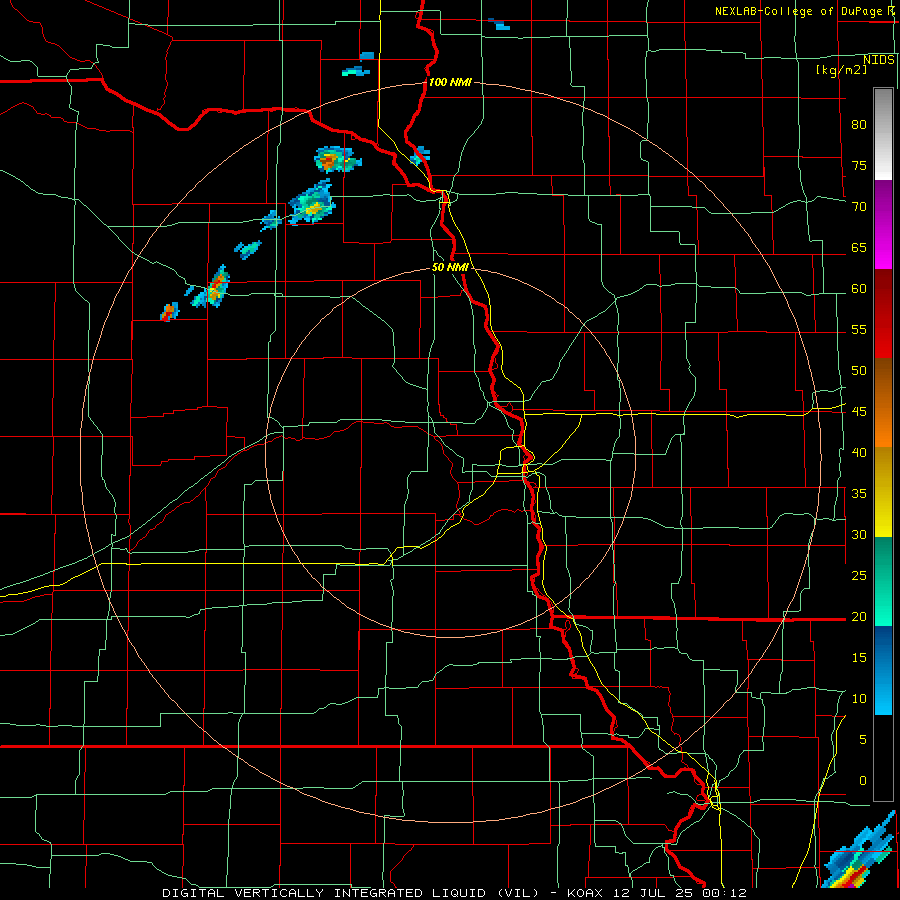Click the 80 value on the color scale

(859, 125)
